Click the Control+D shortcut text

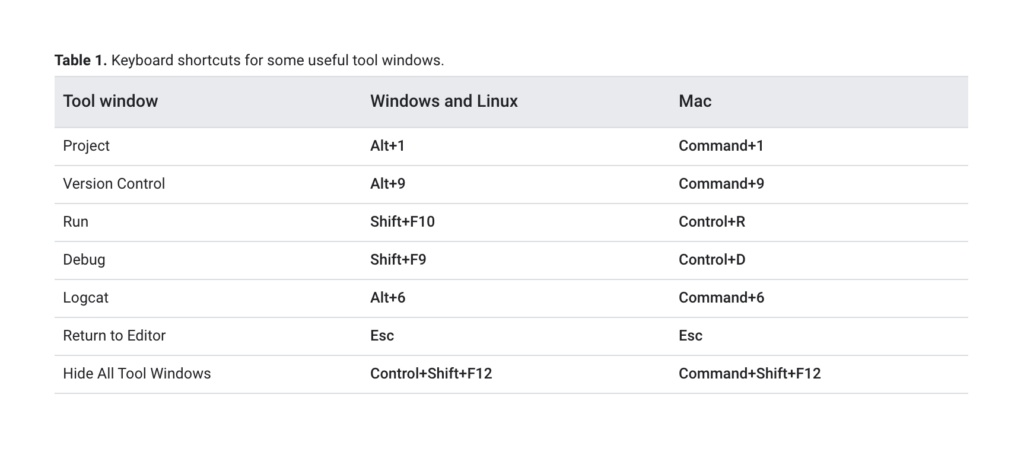[x=712, y=260]
